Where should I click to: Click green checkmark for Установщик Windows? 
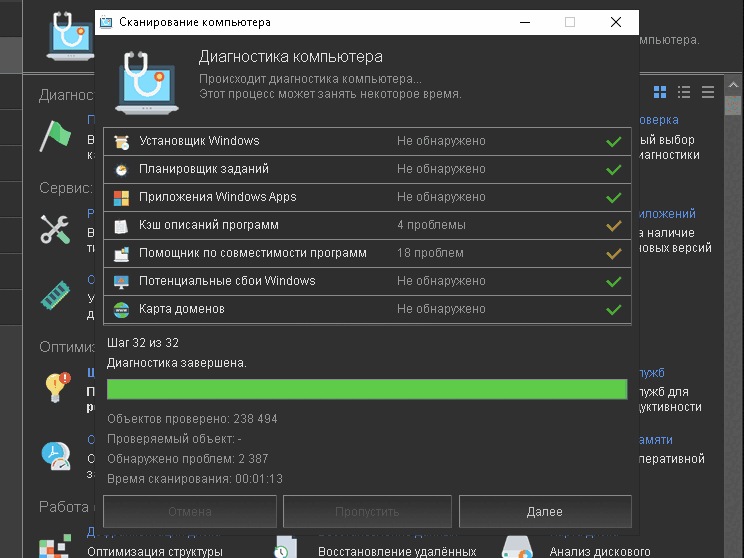click(614, 141)
